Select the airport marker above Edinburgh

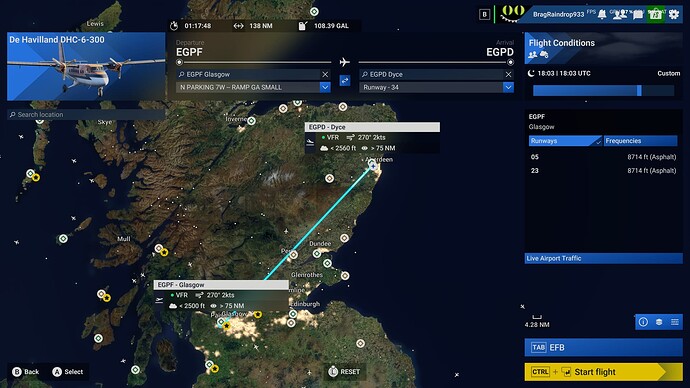[x=293, y=314]
